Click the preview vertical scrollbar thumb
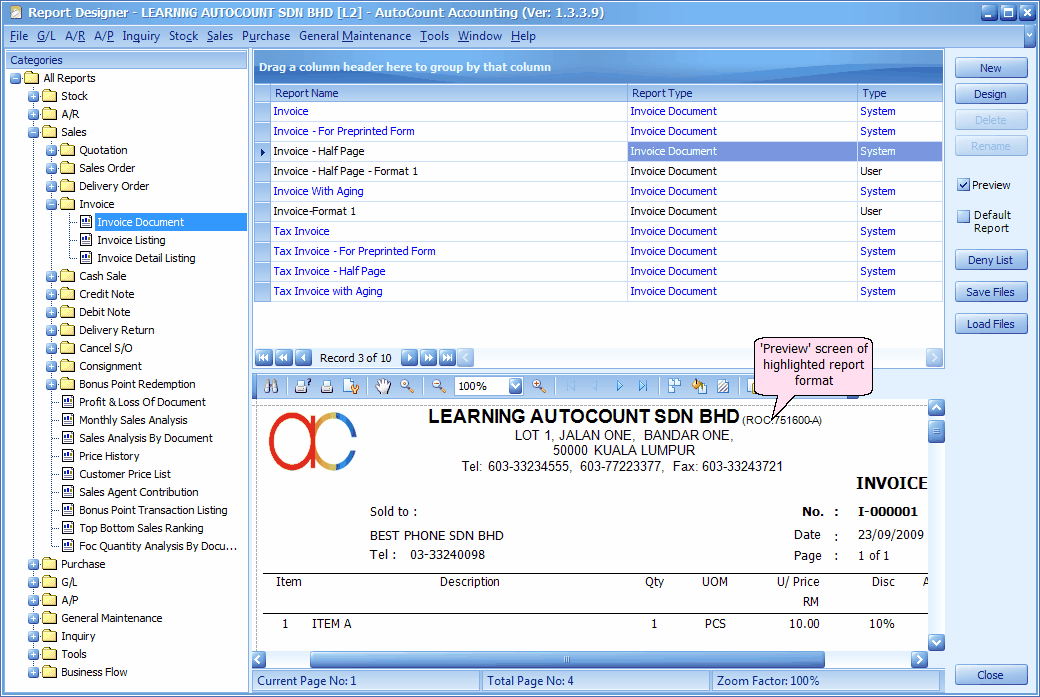1040x697 pixels. [x=936, y=432]
